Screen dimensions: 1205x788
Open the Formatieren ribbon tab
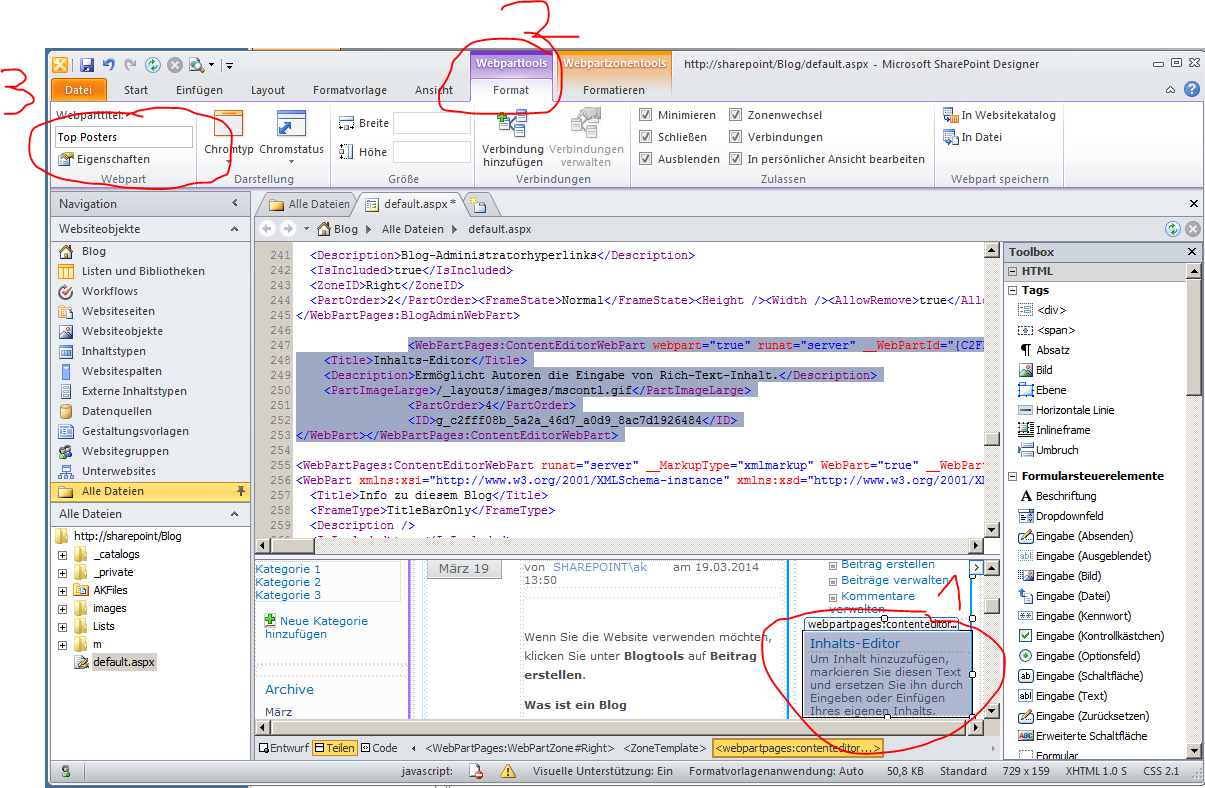[614, 90]
